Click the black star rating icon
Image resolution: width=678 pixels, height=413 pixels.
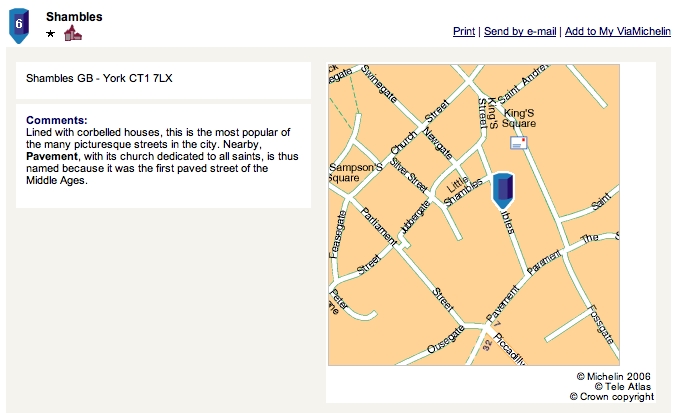click(51, 34)
